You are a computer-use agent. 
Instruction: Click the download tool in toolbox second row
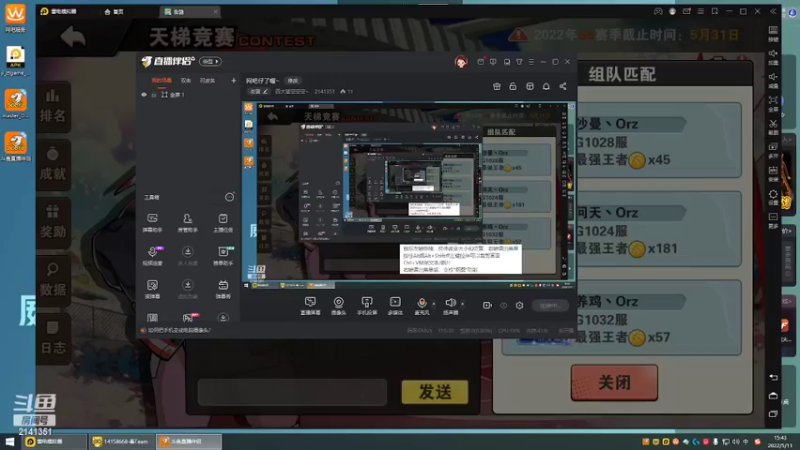tap(187, 255)
